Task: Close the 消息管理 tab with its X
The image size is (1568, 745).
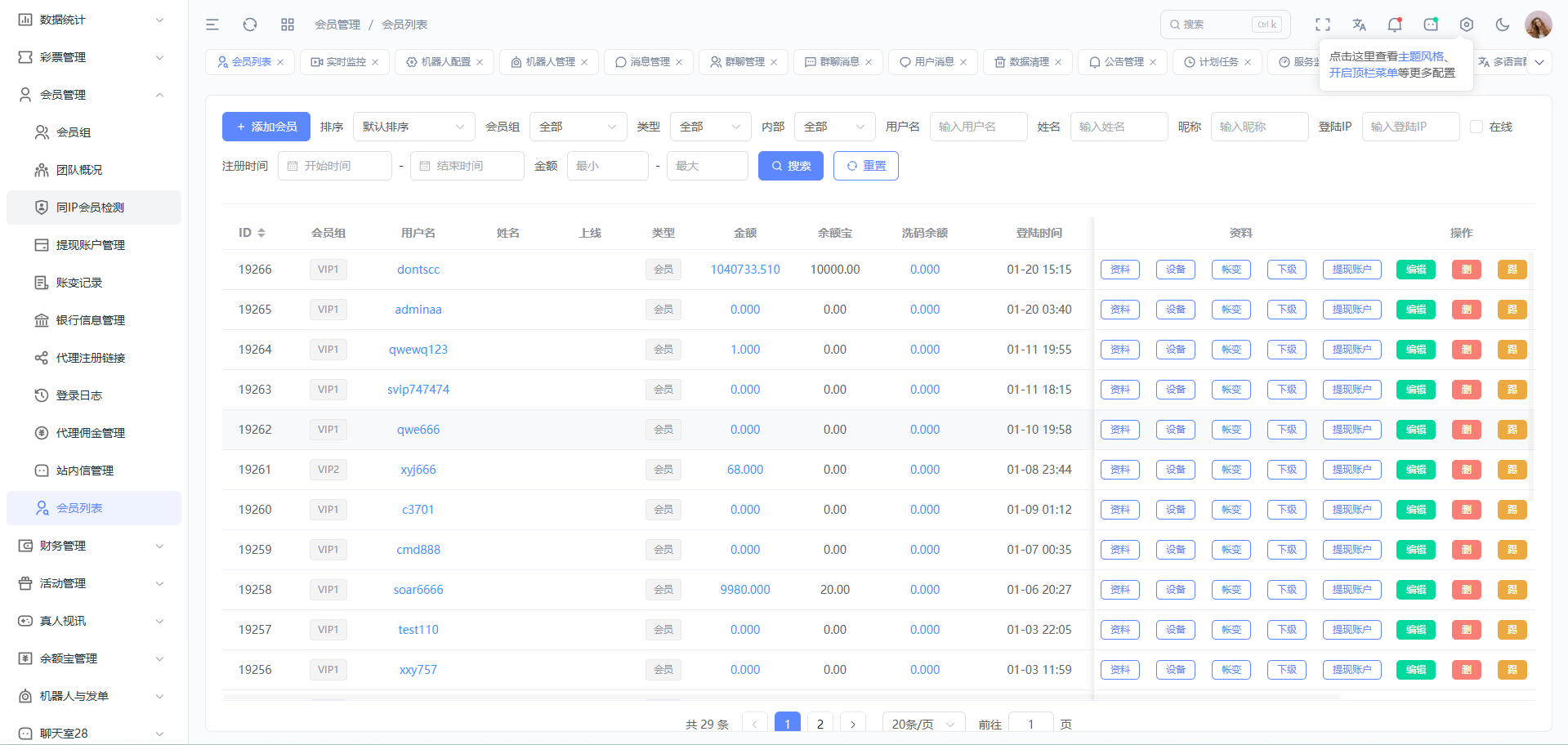Action: (679, 62)
